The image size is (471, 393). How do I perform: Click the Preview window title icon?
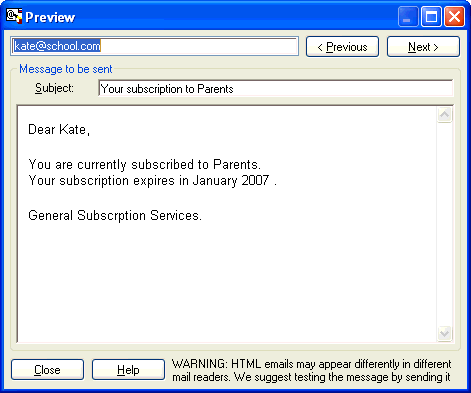[x=14, y=16]
